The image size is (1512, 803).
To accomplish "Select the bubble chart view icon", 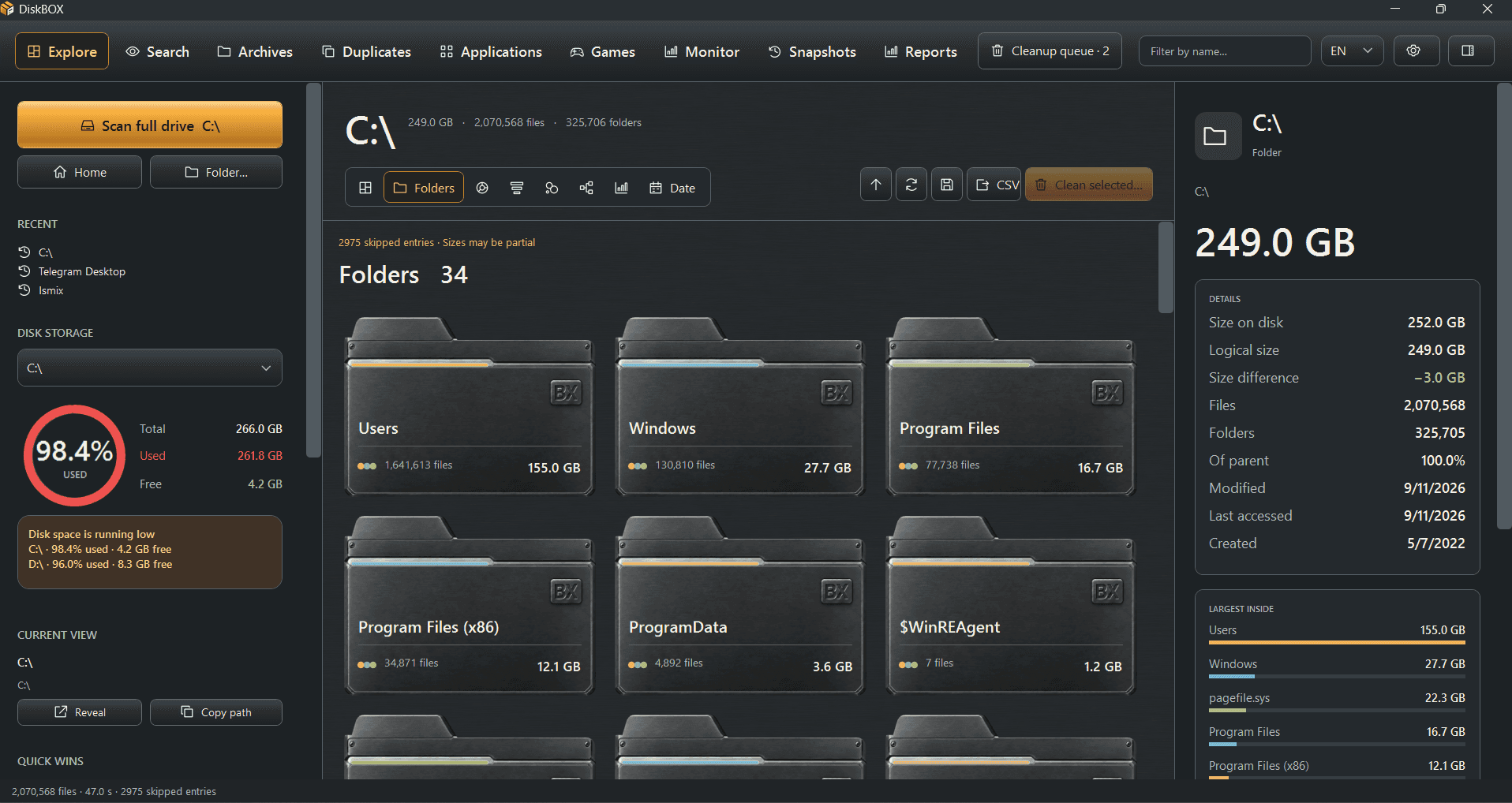I will (x=552, y=188).
